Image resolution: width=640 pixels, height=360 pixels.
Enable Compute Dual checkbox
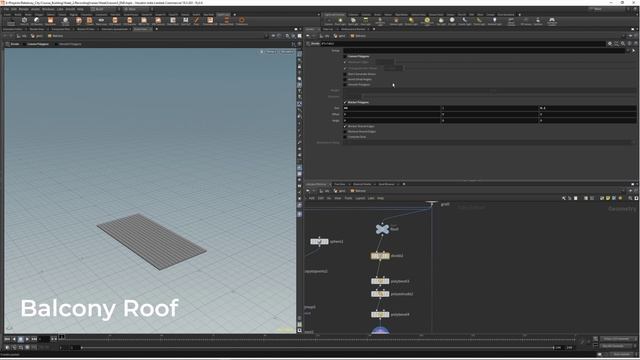coord(345,137)
